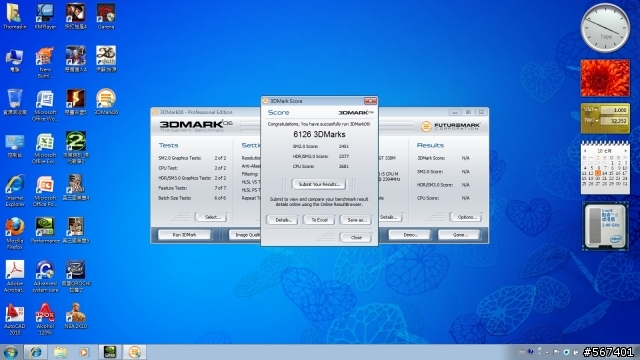
Task: Go to previous month in calendar gadget
Action: click(x=585, y=151)
